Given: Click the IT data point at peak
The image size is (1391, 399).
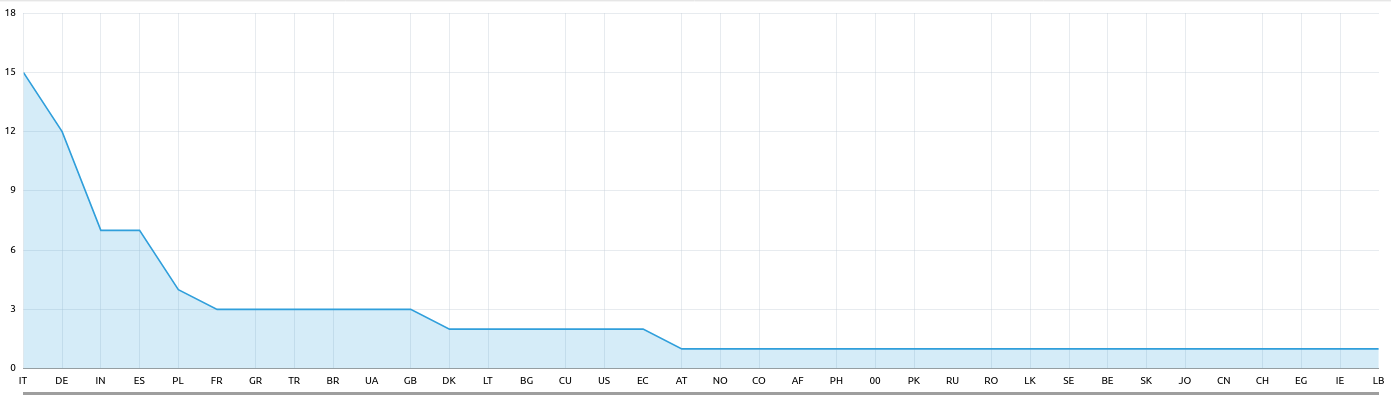Looking at the screenshot, I should (23, 72).
